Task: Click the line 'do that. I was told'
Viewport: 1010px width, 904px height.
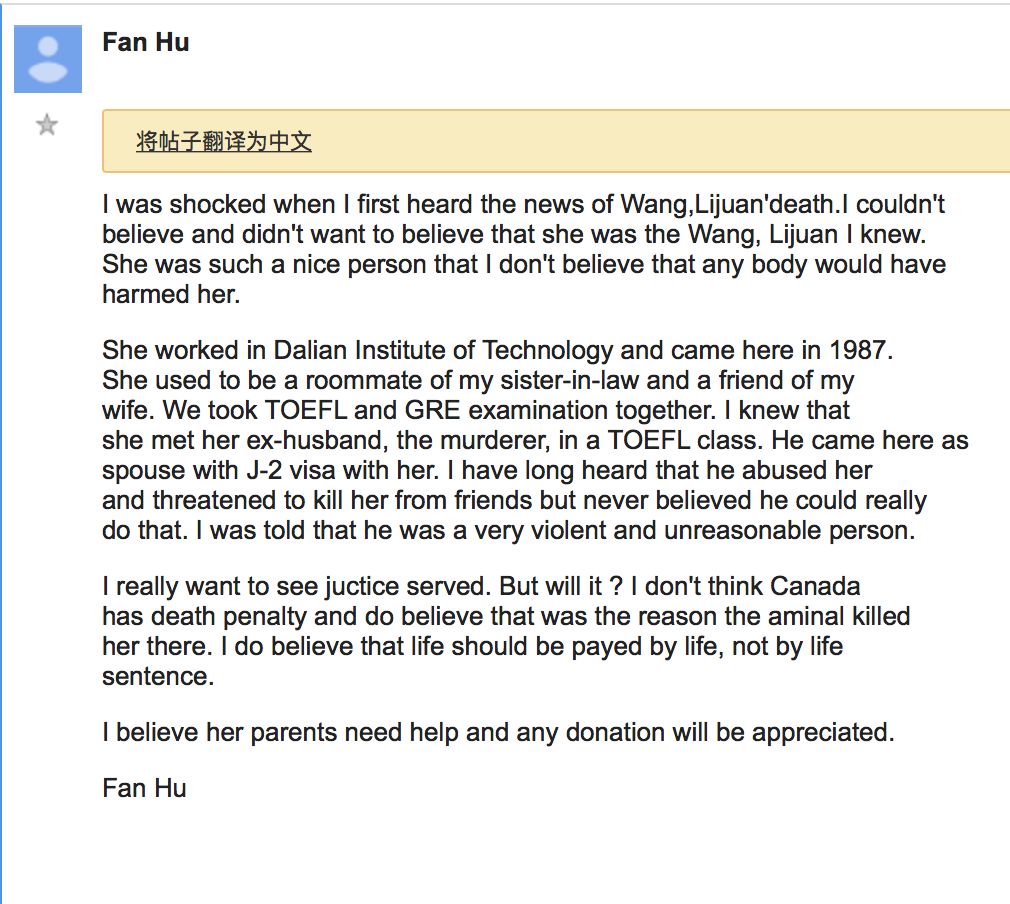Action: (508, 530)
